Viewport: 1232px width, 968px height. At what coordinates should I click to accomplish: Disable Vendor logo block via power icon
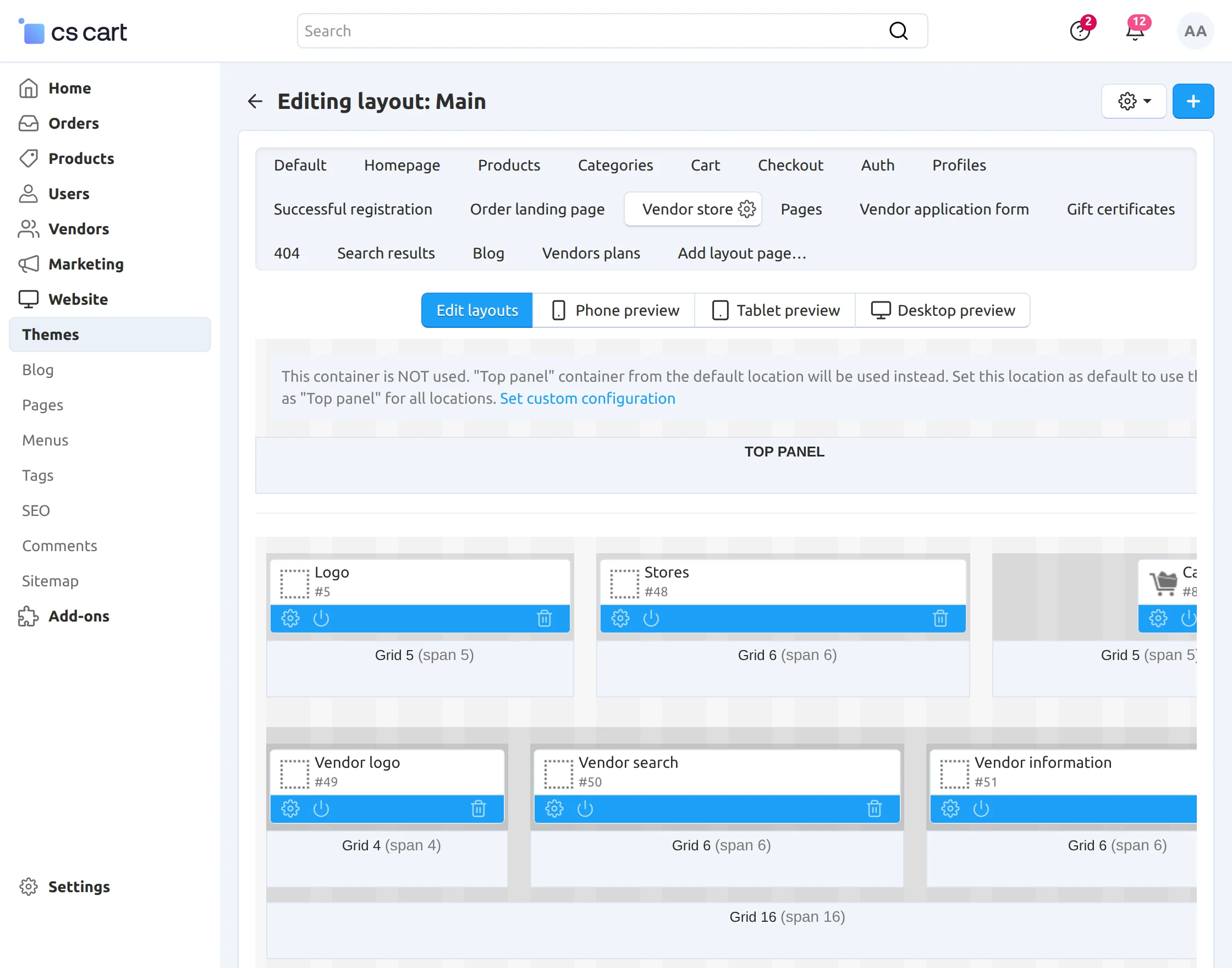[x=321, y=808]
